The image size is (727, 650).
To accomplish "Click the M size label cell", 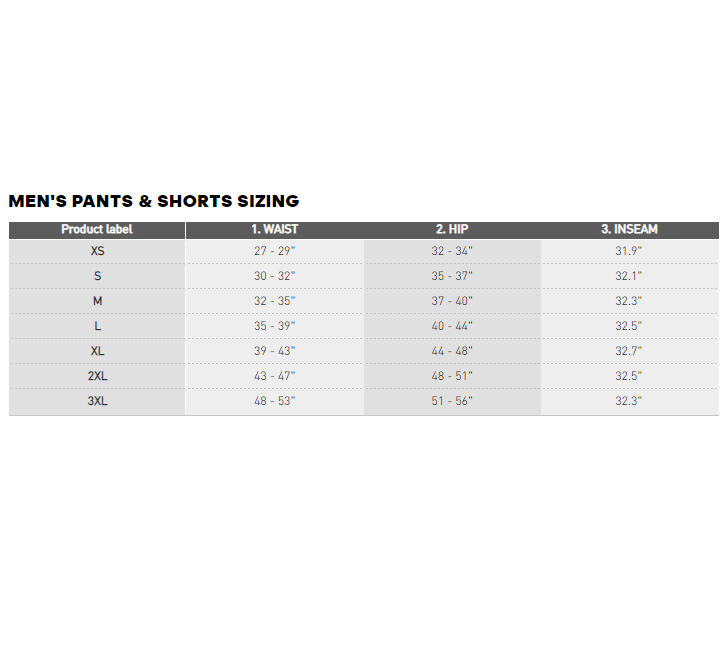I will [97, 301].
